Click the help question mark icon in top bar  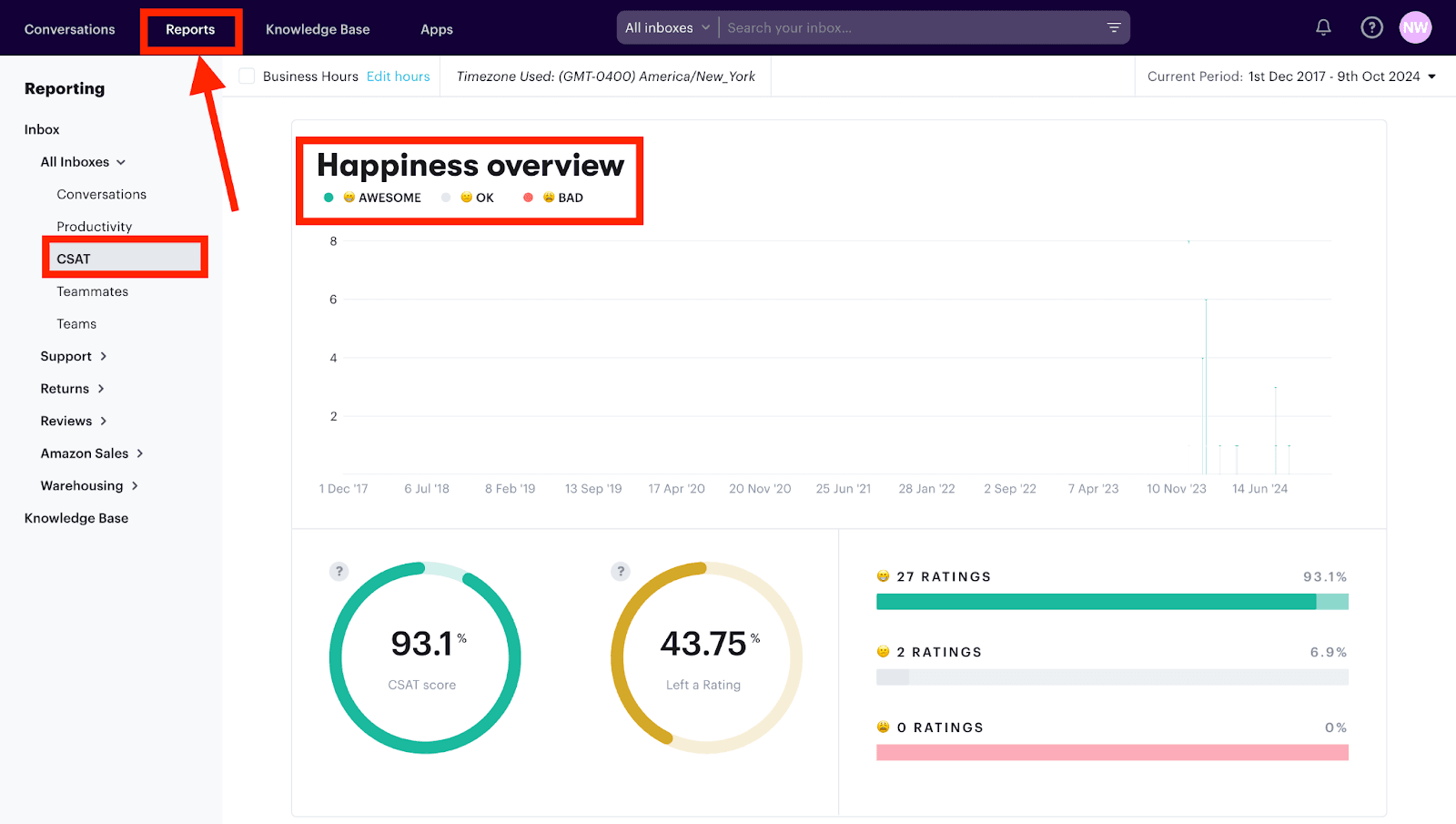pyautogui.click(x=1370, y=27)
